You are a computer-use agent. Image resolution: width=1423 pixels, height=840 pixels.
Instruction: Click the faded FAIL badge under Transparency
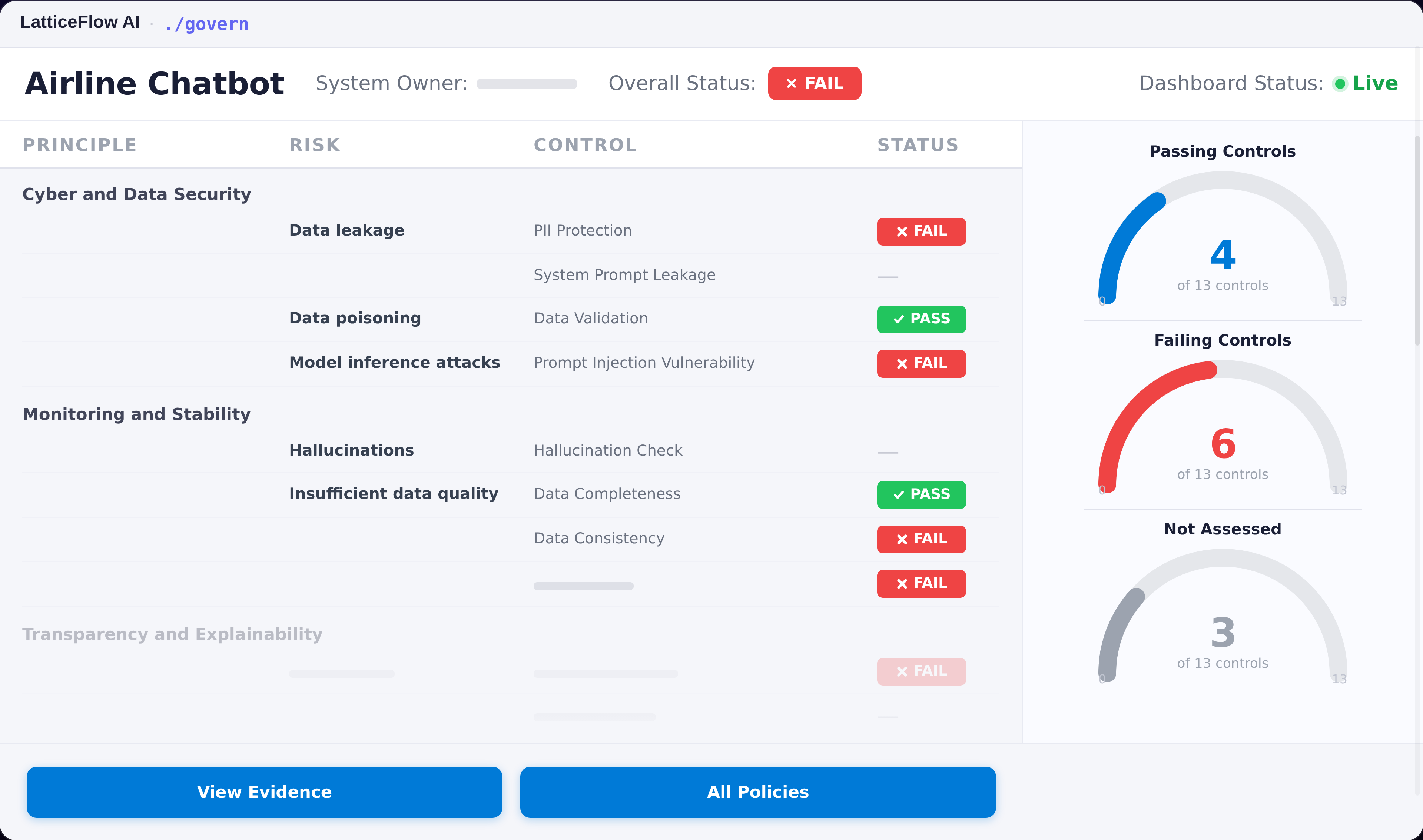tap(921, 671)
